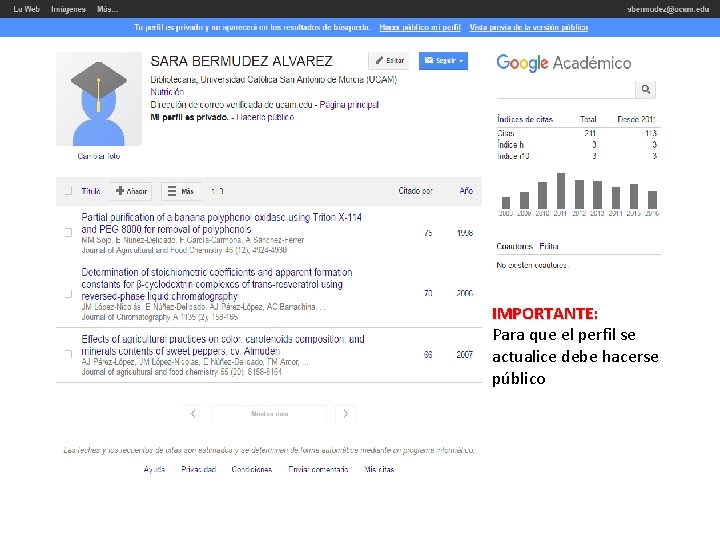Sort by the Citado por column header

pyautogui.click(x=415, y=191)
